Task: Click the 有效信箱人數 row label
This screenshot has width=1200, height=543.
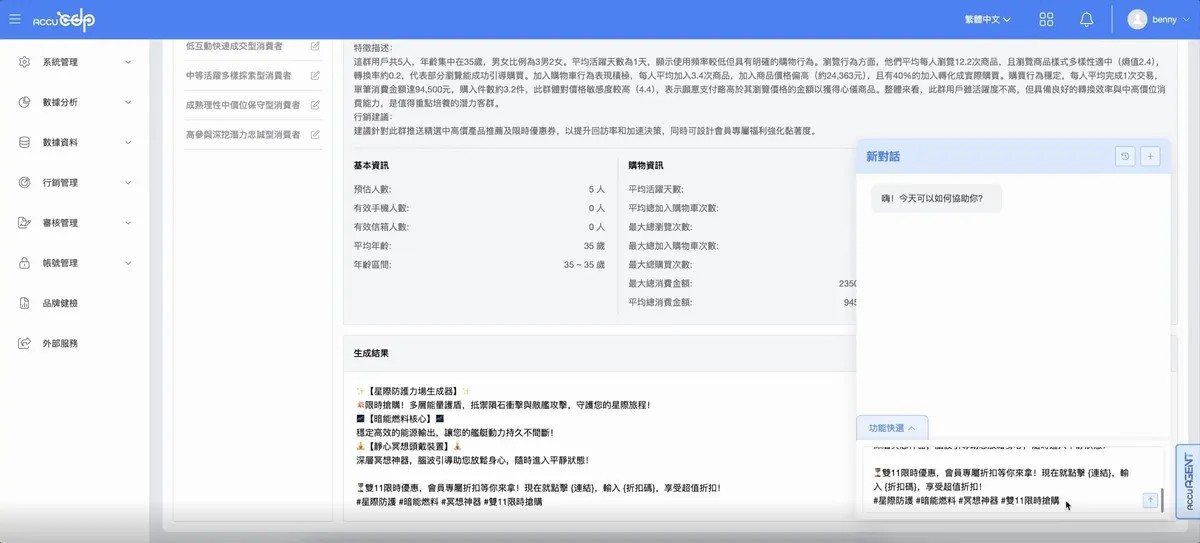Action: pyautogui.click(x=381, y=227)
